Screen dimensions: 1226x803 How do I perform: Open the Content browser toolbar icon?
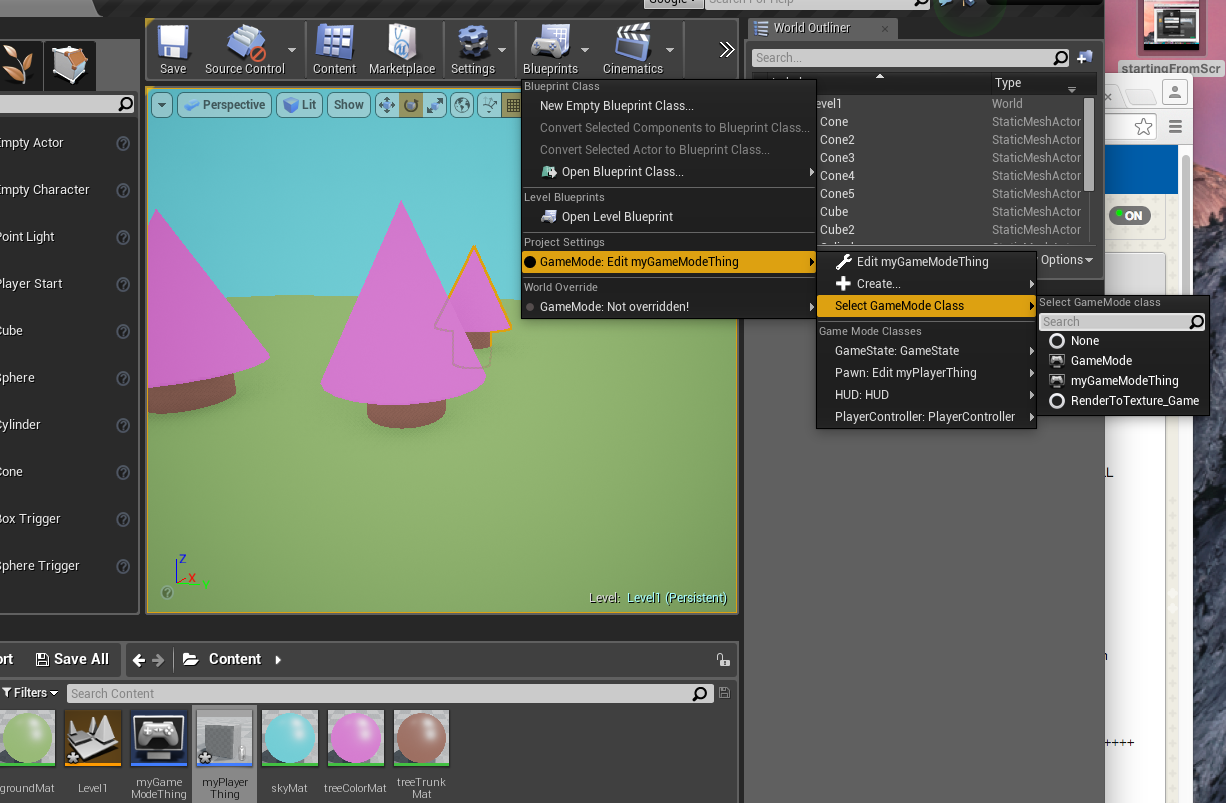334,49
